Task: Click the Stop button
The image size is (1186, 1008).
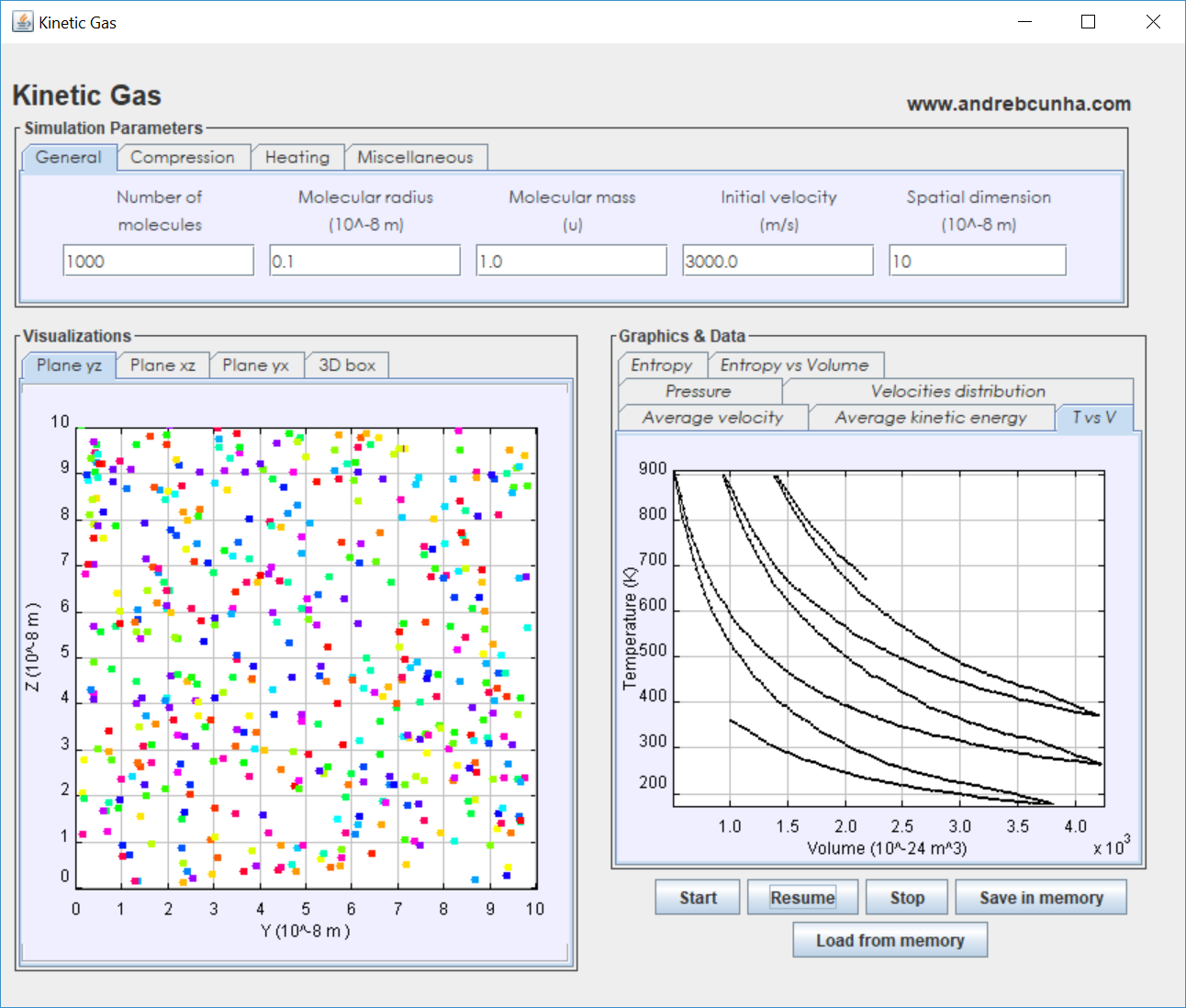Action: click(x=907, y=898)
